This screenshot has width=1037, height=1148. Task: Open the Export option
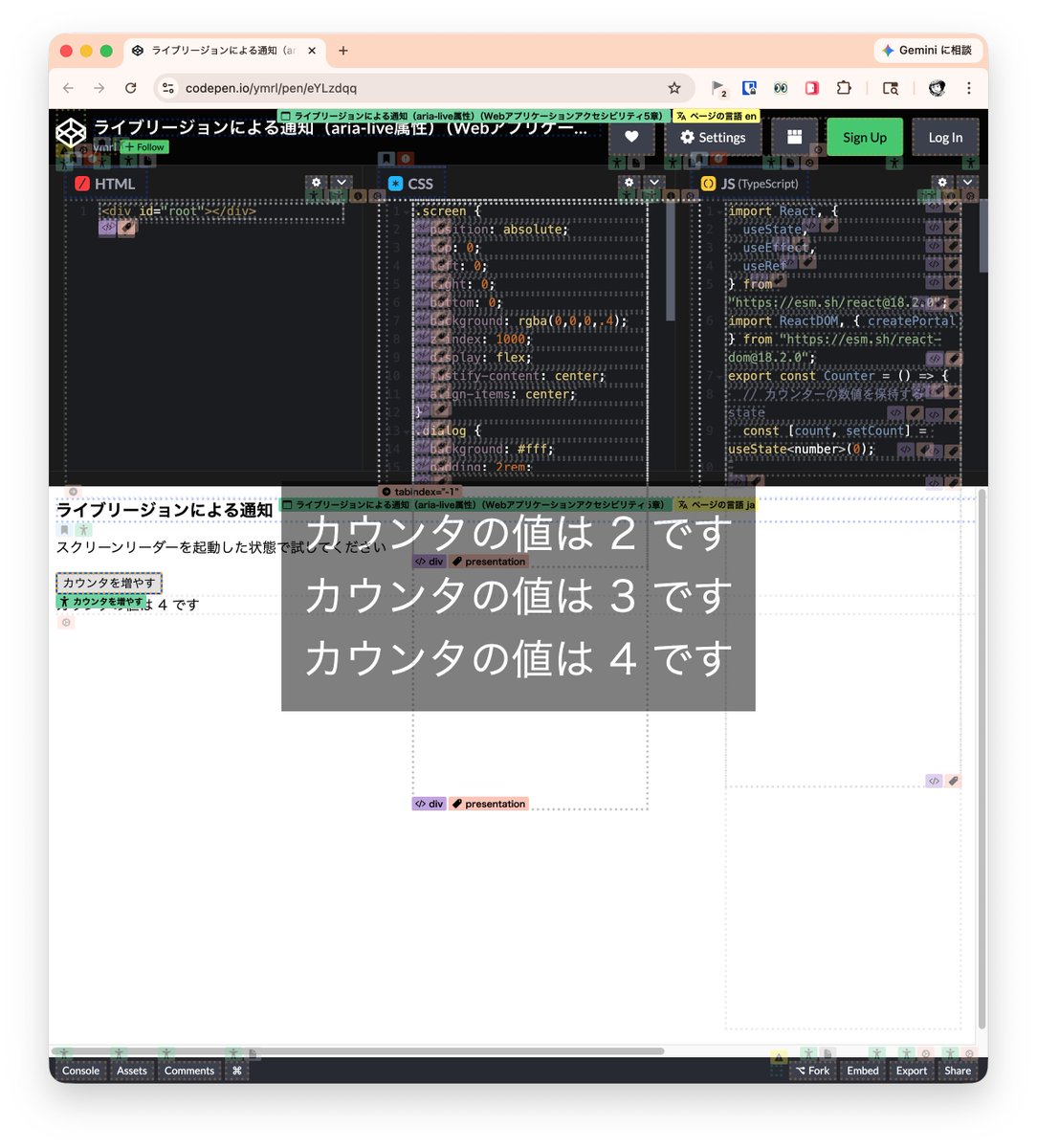coord(912,1071)
